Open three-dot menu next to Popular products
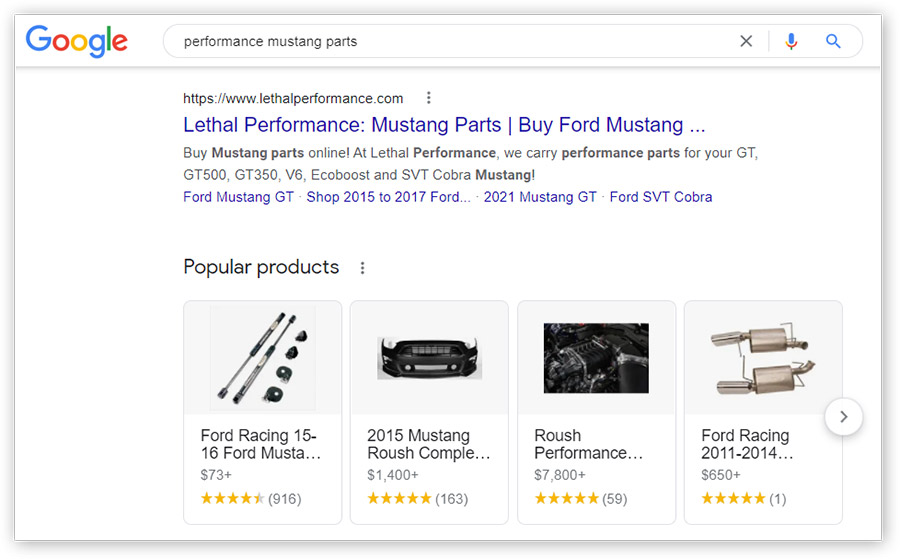 [x=362, y=267]
